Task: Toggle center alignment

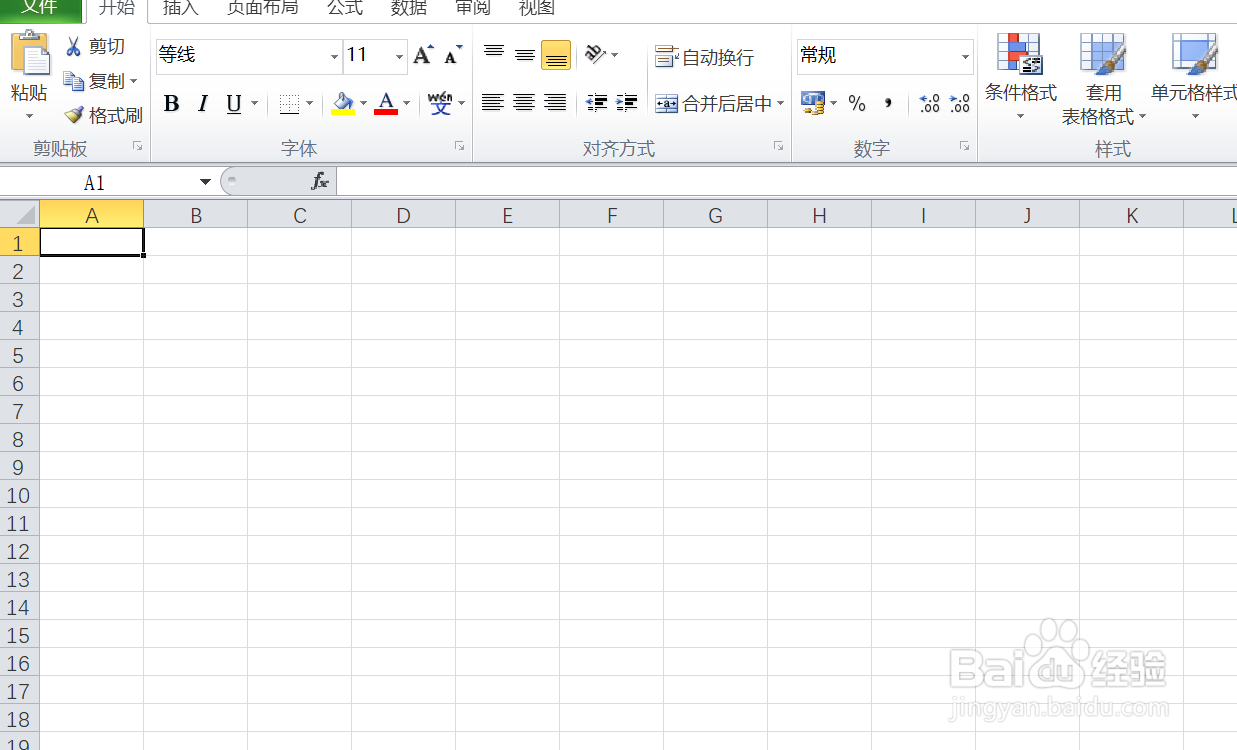Action: pos(523,103)
